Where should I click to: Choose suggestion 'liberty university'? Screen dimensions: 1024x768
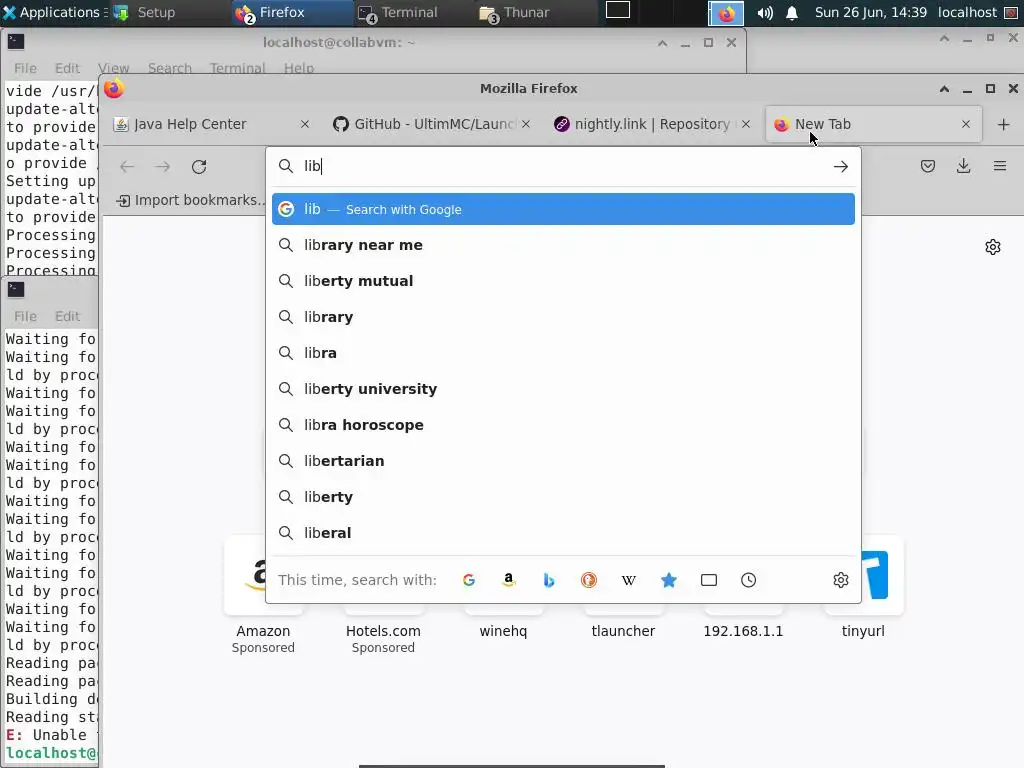click(x=563, y=389)
